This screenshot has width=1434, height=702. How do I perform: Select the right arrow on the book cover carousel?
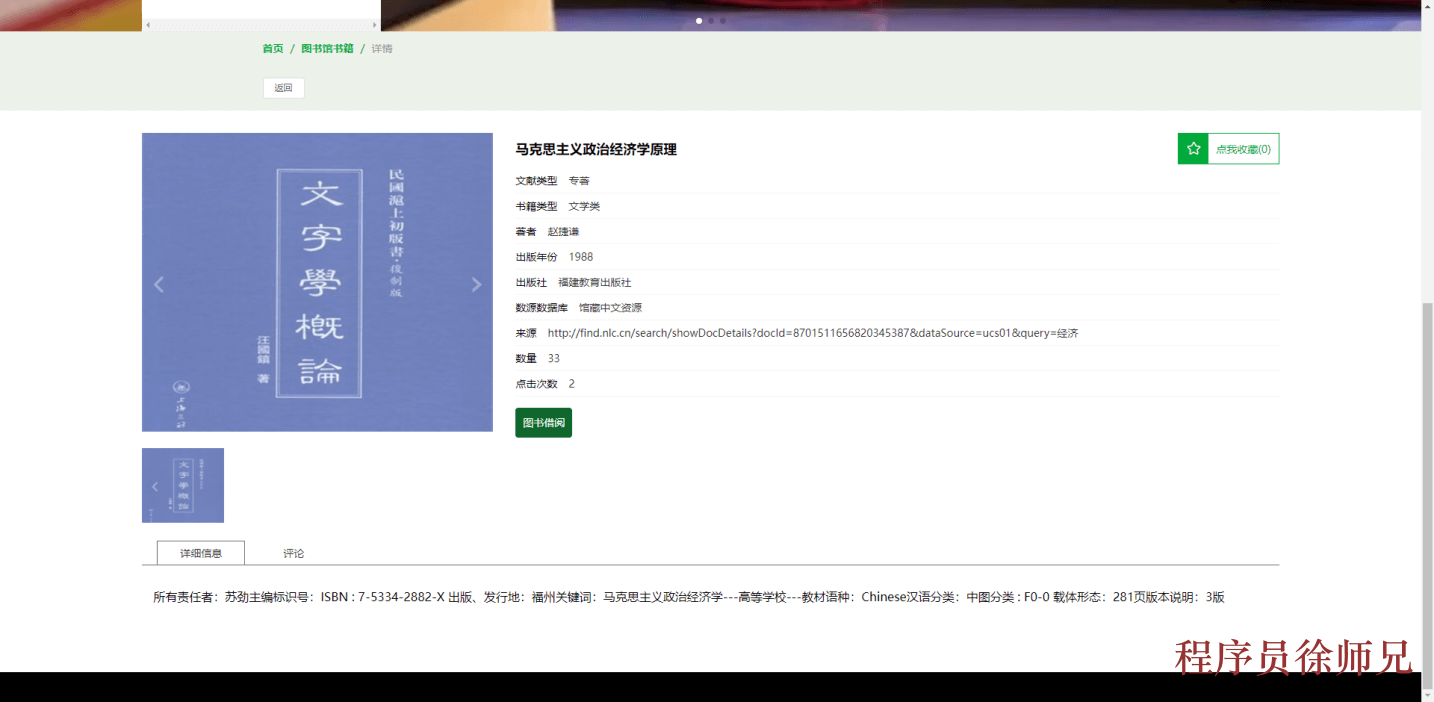point(476,283)
